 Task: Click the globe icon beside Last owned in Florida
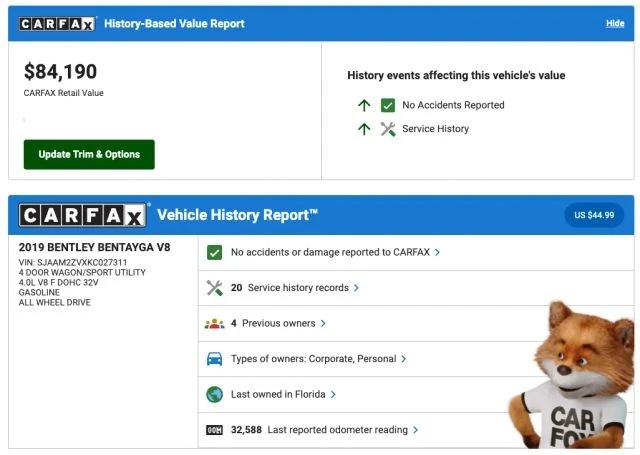(x=214, y=395)
